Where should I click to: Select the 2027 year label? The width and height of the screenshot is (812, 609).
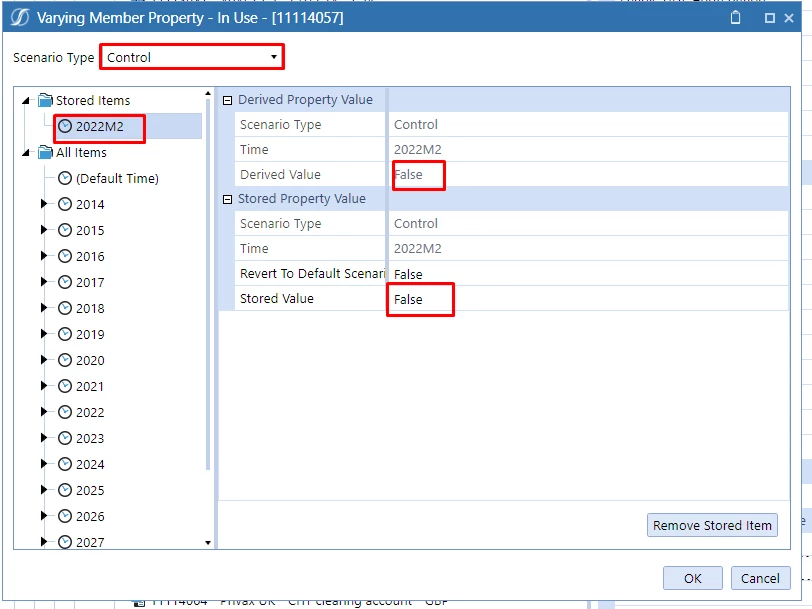coord(90,542)
